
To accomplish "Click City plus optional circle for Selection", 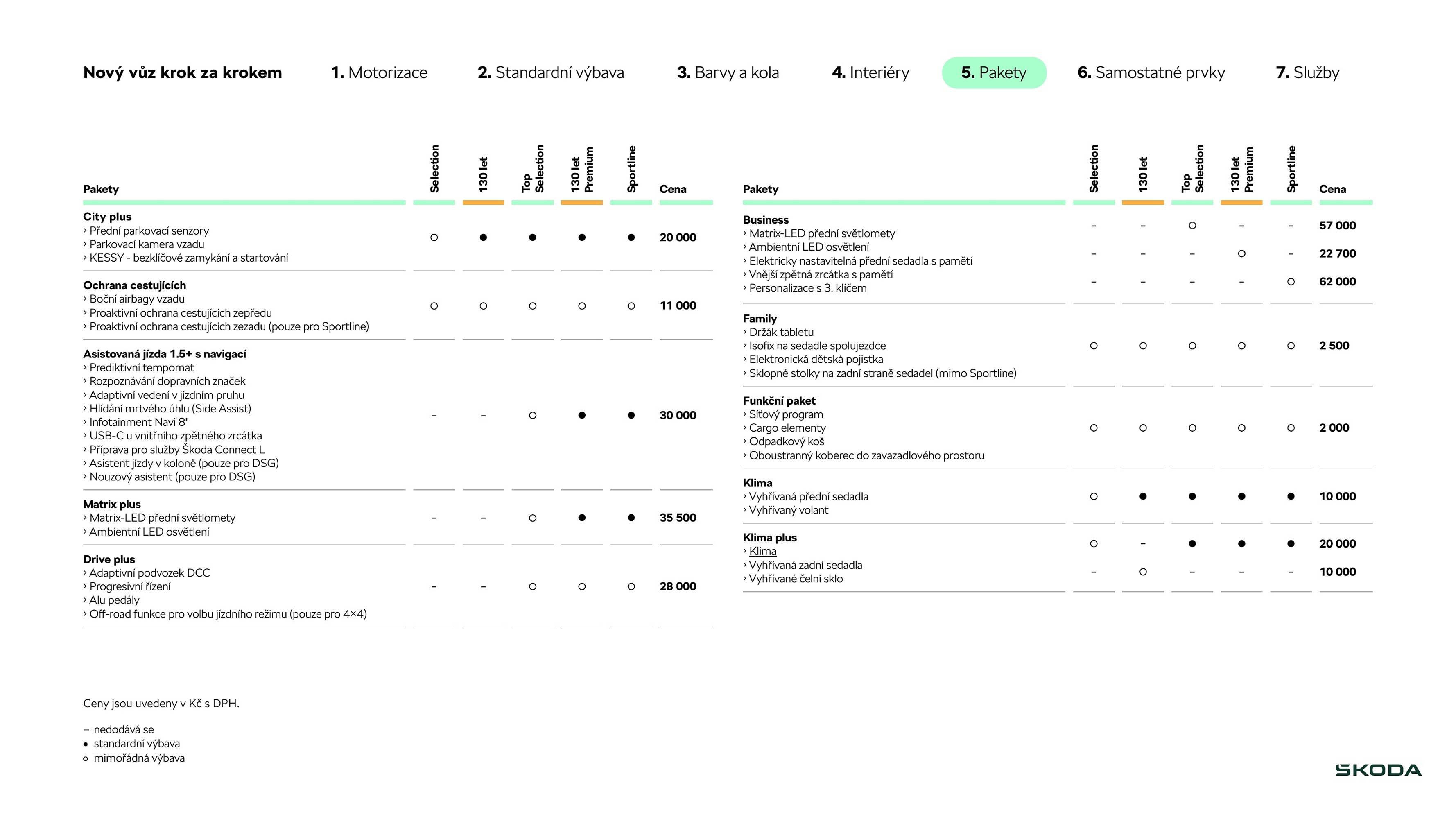I will [x=434, y=238].
